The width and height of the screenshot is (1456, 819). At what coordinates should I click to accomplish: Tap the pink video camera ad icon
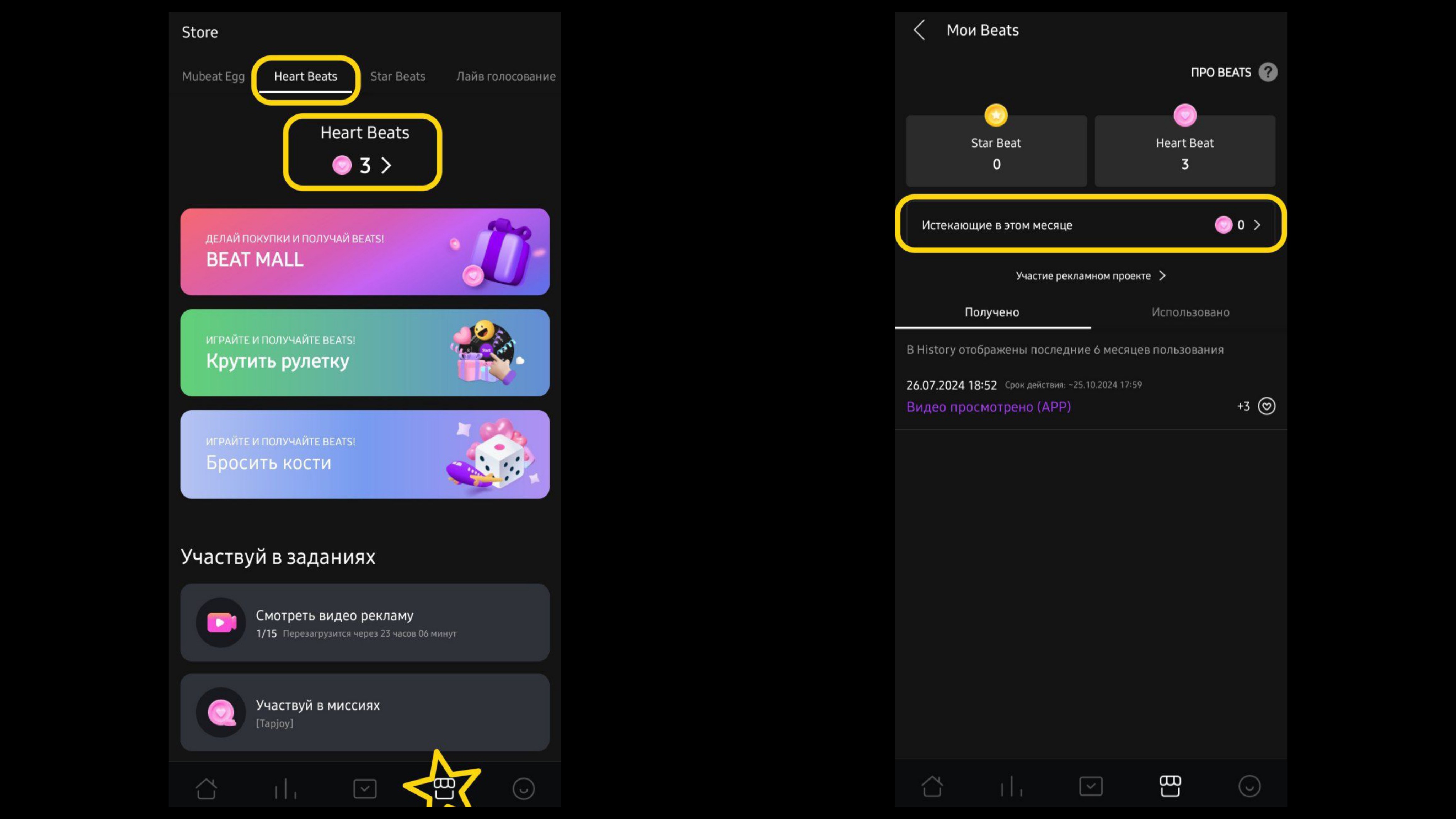click(221, 622)
